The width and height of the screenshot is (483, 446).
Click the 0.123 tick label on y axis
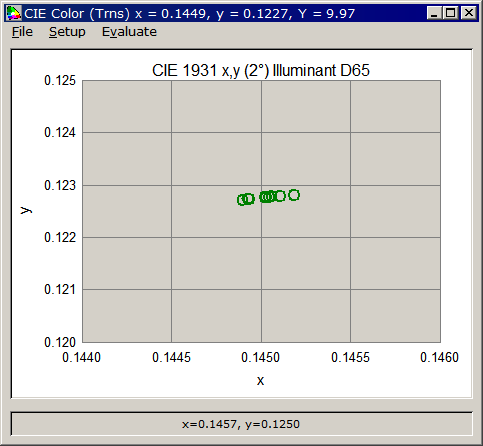click(60, 185)
